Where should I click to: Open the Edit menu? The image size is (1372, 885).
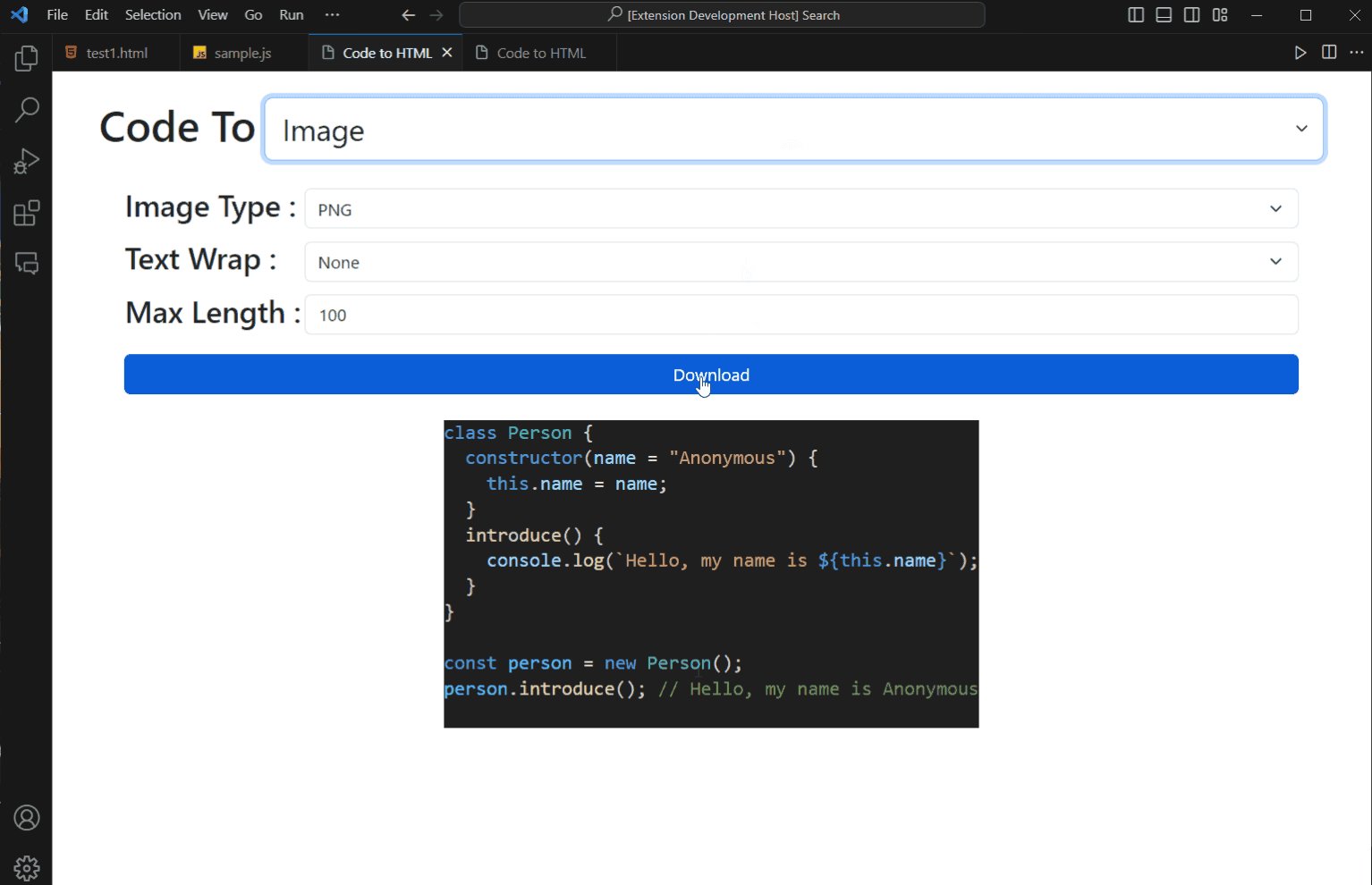click(97, 15)
